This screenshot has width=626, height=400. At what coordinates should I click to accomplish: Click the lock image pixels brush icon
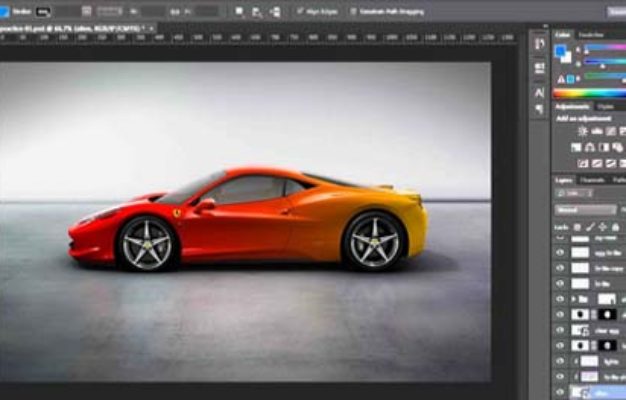point(589,227)
